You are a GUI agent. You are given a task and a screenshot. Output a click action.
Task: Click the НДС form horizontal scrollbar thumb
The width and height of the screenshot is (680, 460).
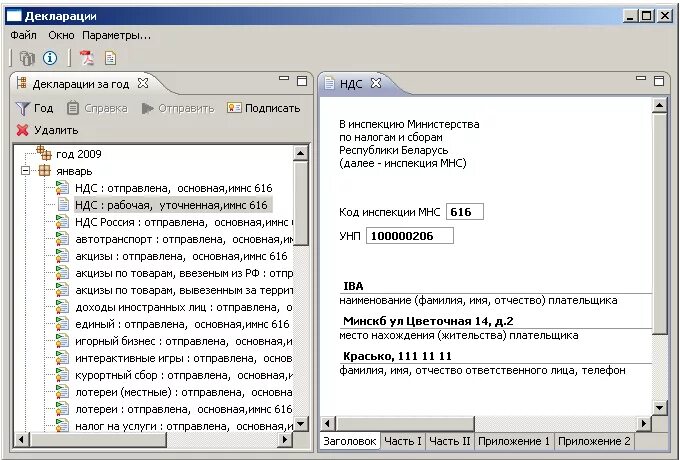pyautogui.click(x=405, y=424)
